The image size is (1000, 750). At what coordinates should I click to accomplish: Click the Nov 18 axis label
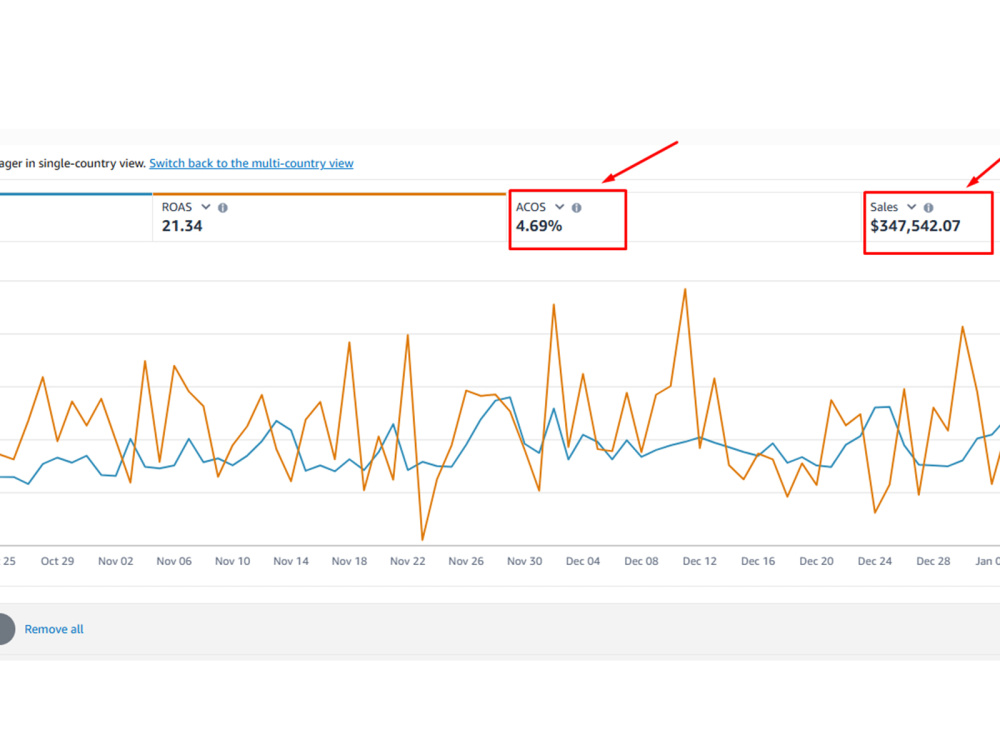click(x=349, y=561)
